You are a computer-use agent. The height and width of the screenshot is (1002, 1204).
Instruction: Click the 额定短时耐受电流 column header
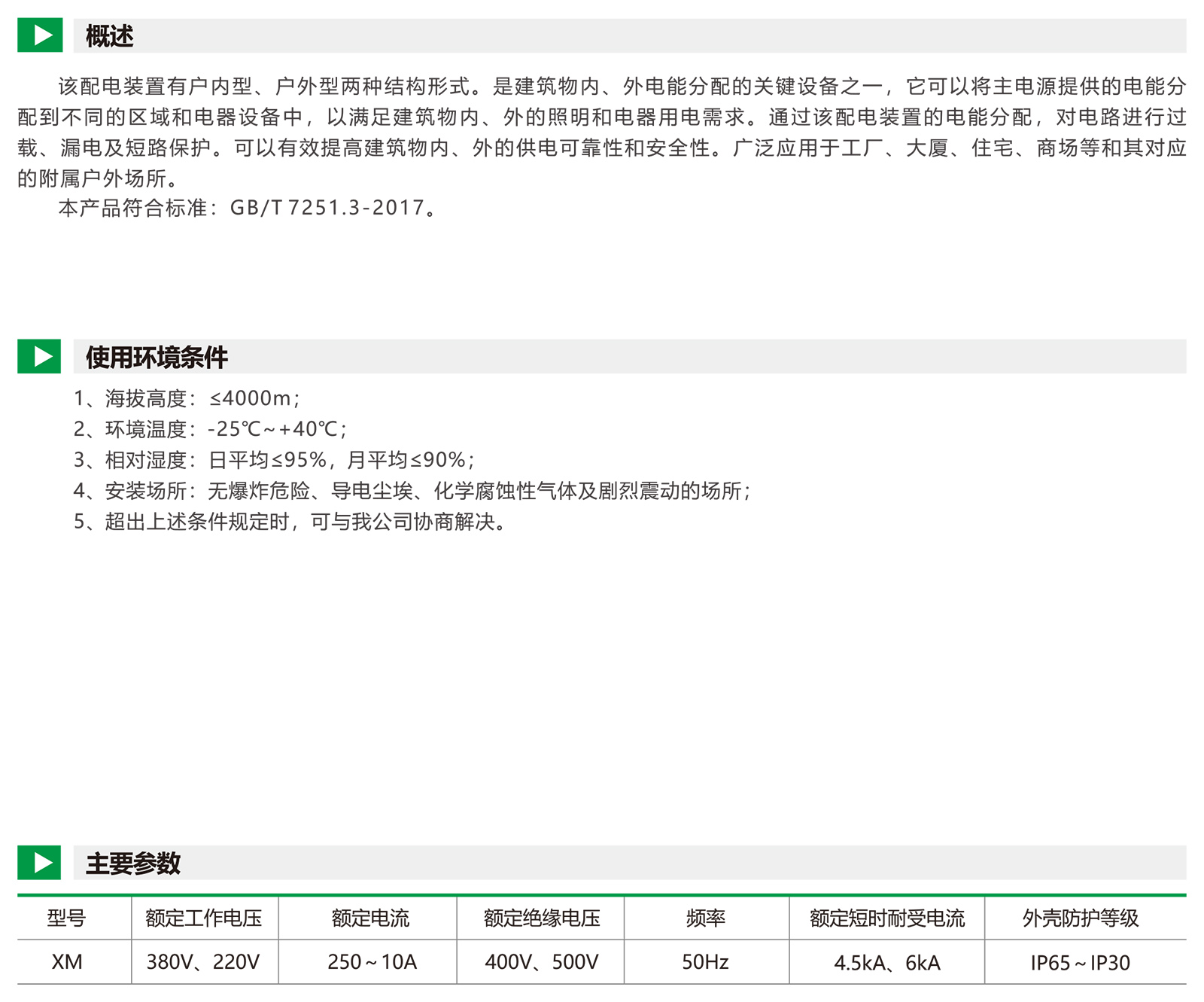[887, 918]
